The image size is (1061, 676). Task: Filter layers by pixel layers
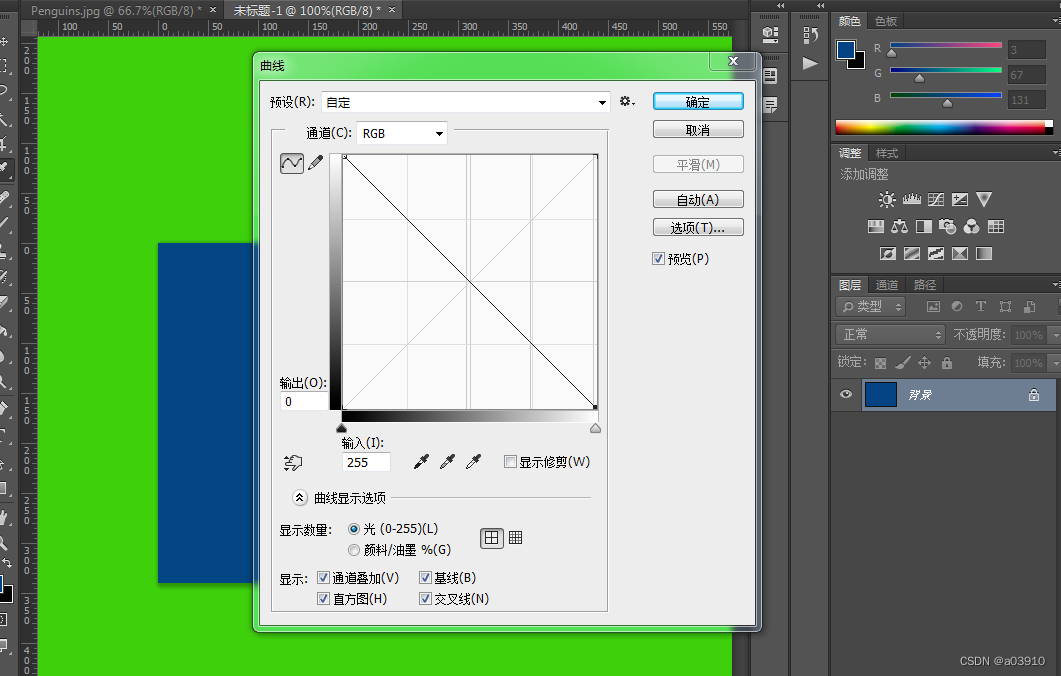(933, 307)
